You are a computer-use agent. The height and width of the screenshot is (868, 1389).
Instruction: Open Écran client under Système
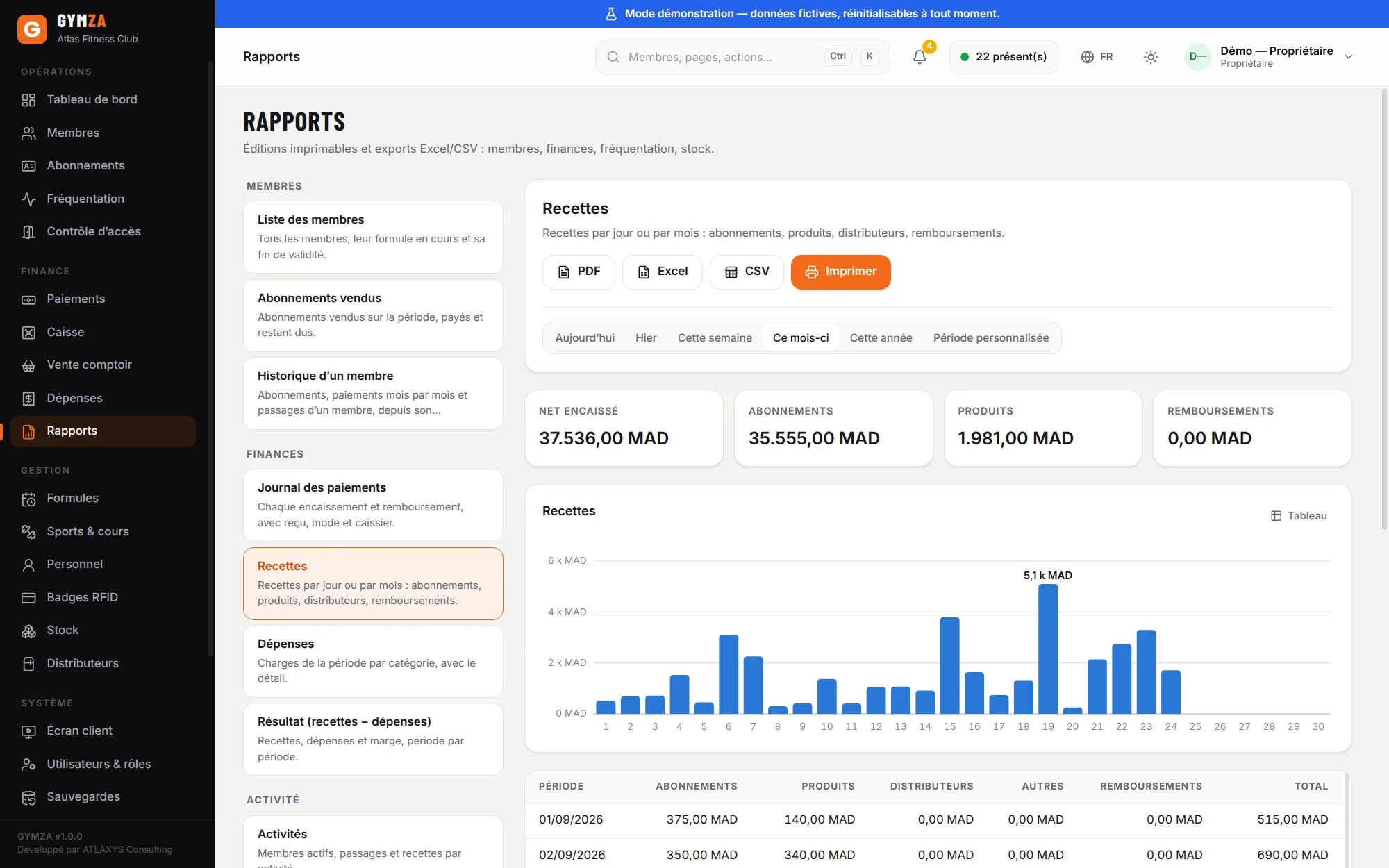tap(103, 731)
